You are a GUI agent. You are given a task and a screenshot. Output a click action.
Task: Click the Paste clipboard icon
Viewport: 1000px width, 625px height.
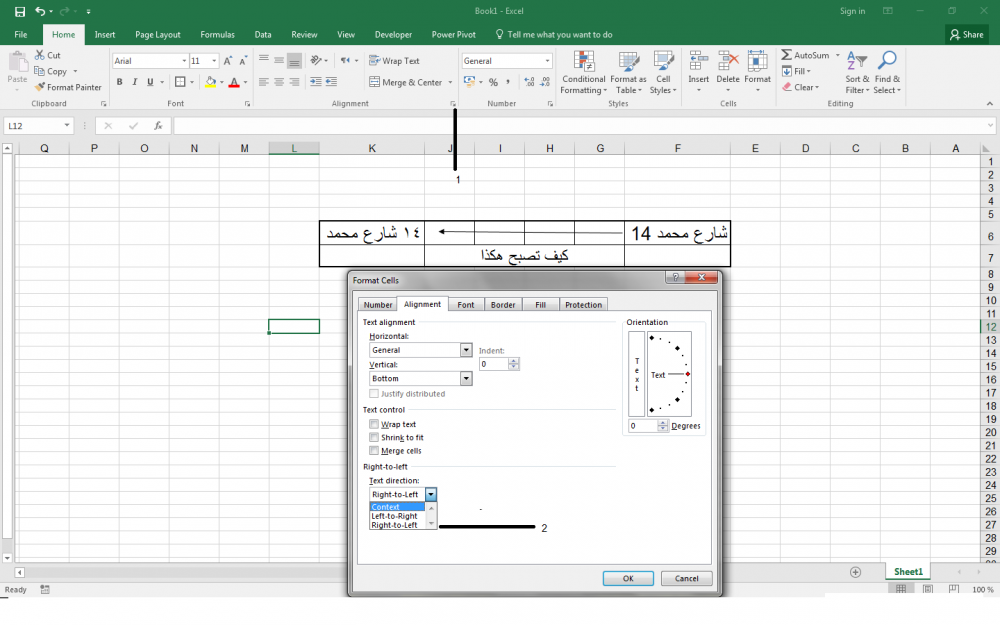tap(17, 62)
